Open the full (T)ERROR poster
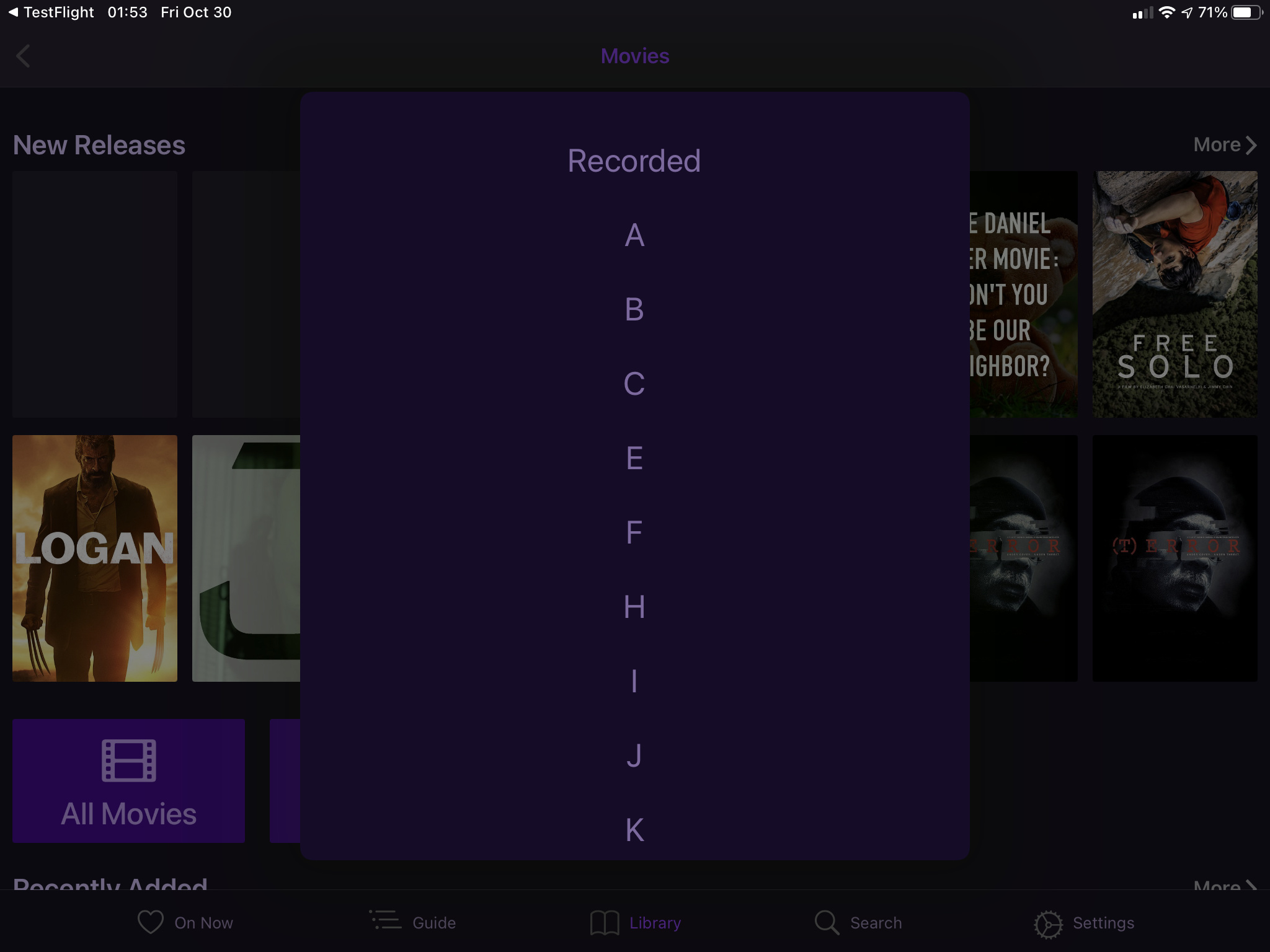Image resolution: width=1270 pixels, height=952 pixels. (1175, 558)
